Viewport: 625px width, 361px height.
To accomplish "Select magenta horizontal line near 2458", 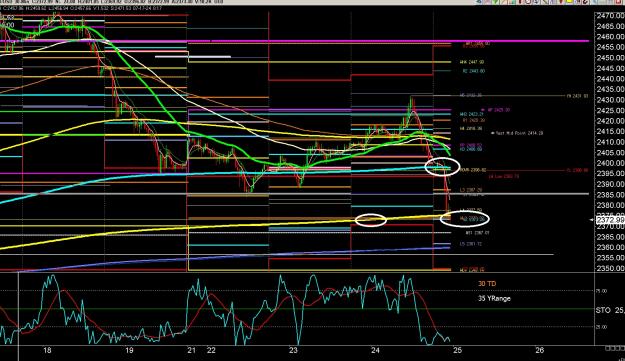I will [x=295, y=41].
